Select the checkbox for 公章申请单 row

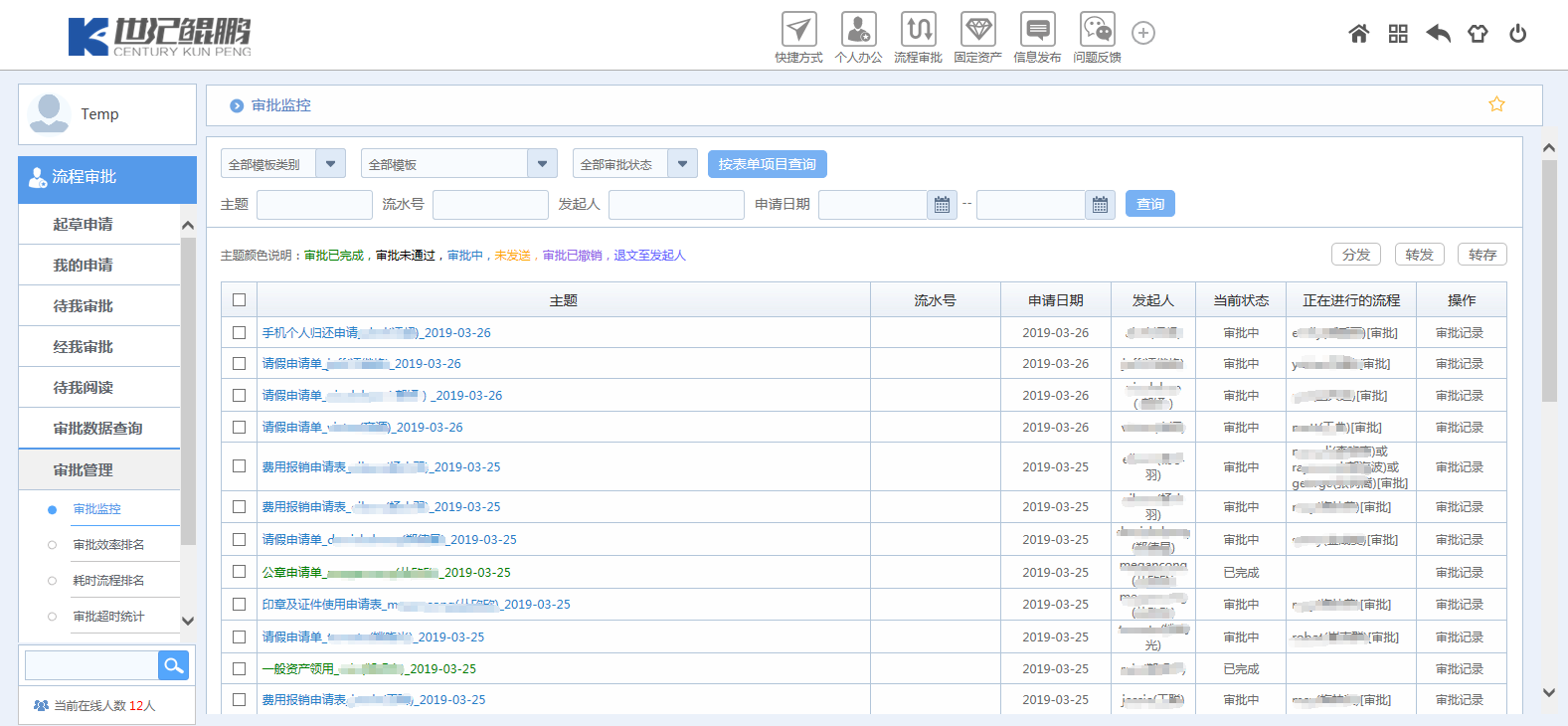(239, 572)
